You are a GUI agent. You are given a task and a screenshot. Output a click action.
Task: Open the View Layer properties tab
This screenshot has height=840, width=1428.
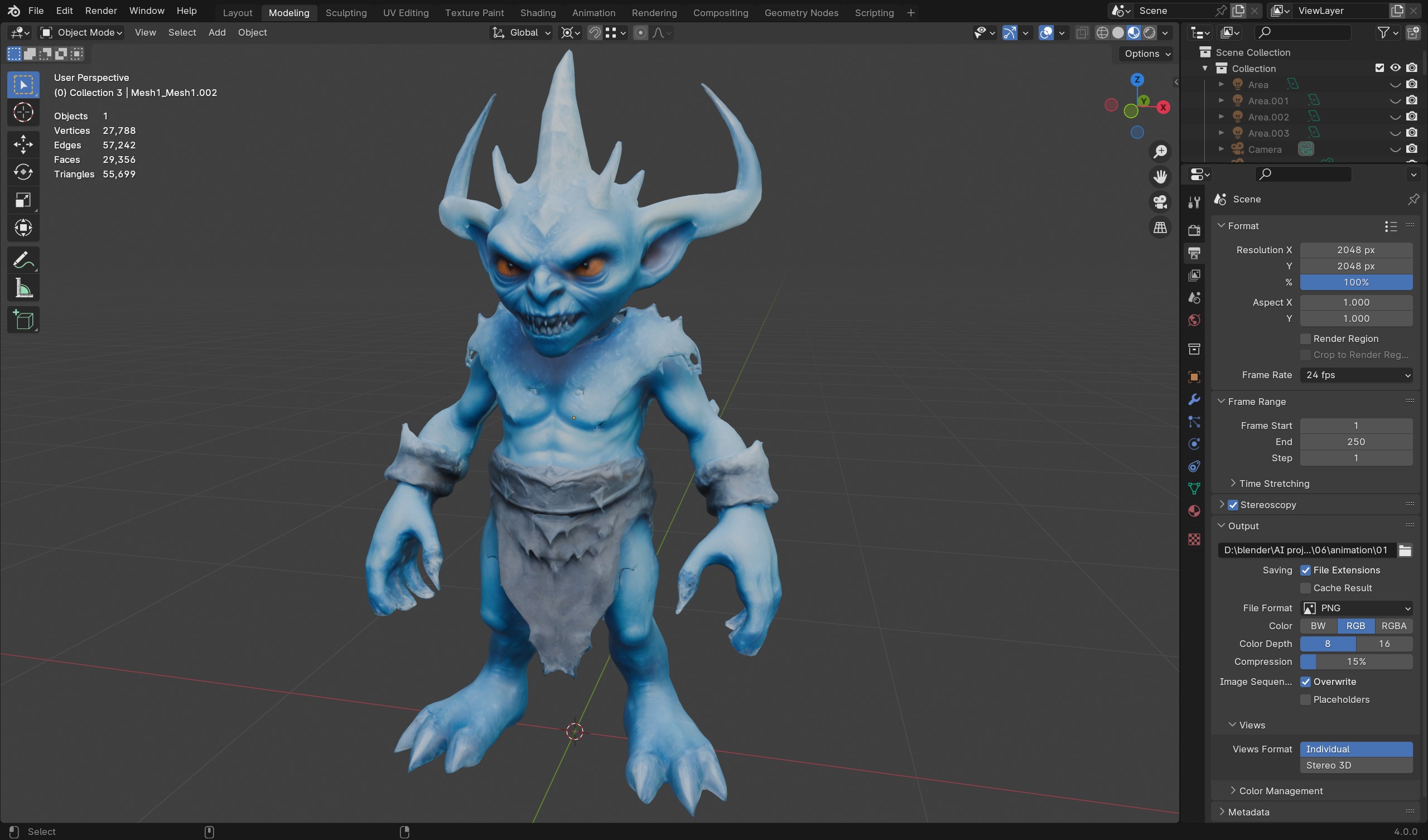click(1194, 276)
